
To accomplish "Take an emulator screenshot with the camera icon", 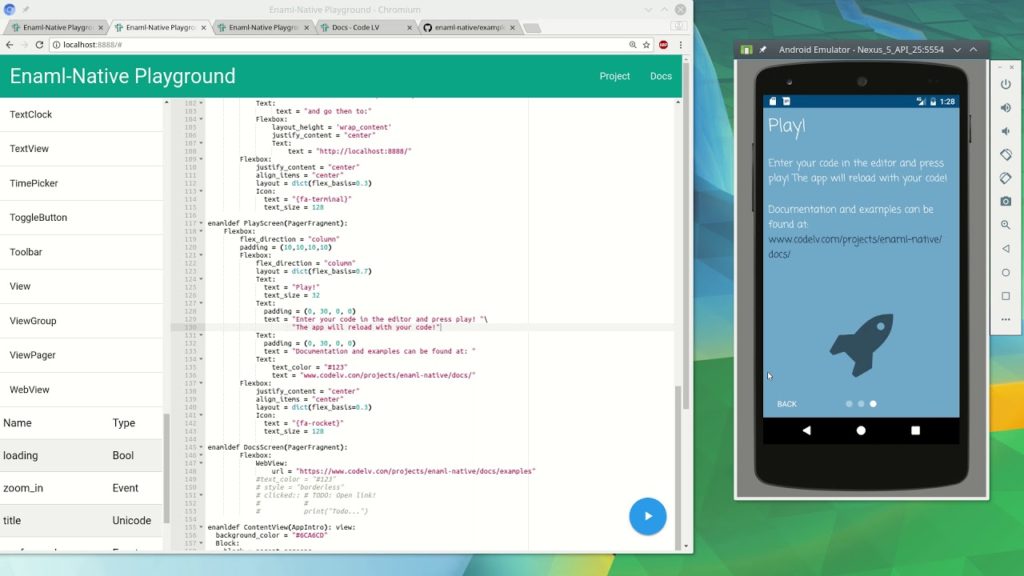I will click(1006, 201).
